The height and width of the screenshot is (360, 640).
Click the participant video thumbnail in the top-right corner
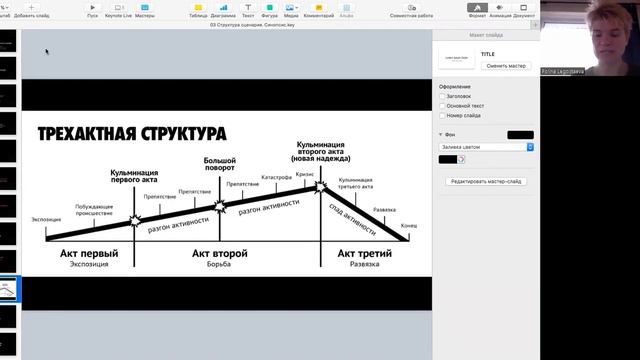(590, 38)
